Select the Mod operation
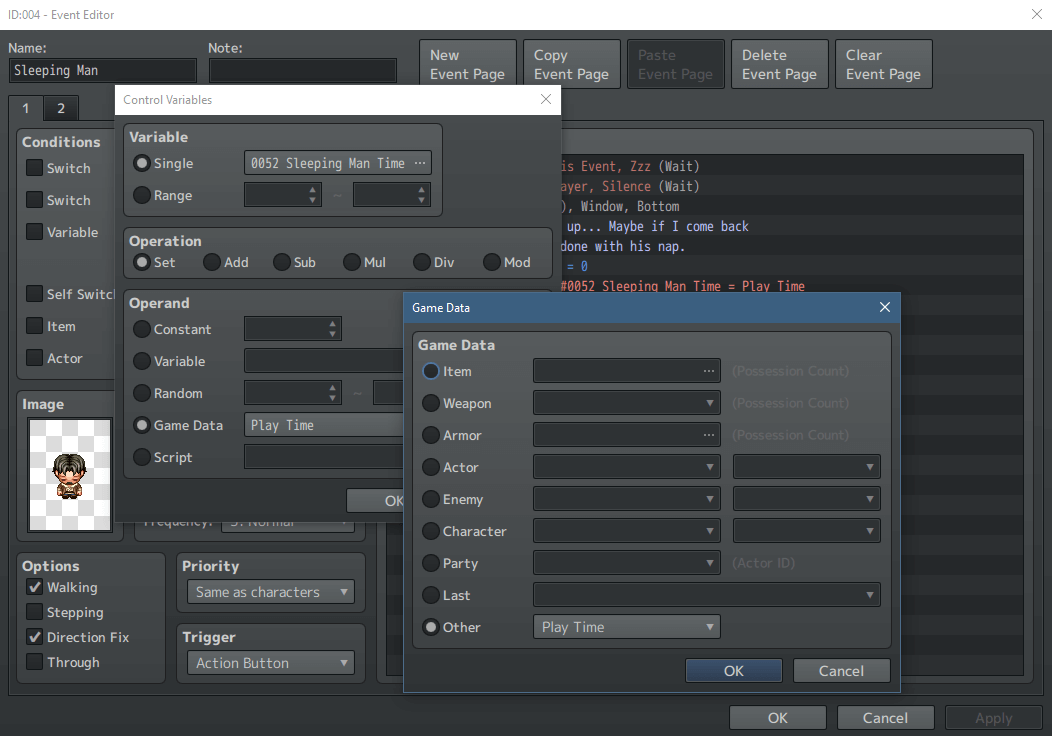 click(491, 262)
